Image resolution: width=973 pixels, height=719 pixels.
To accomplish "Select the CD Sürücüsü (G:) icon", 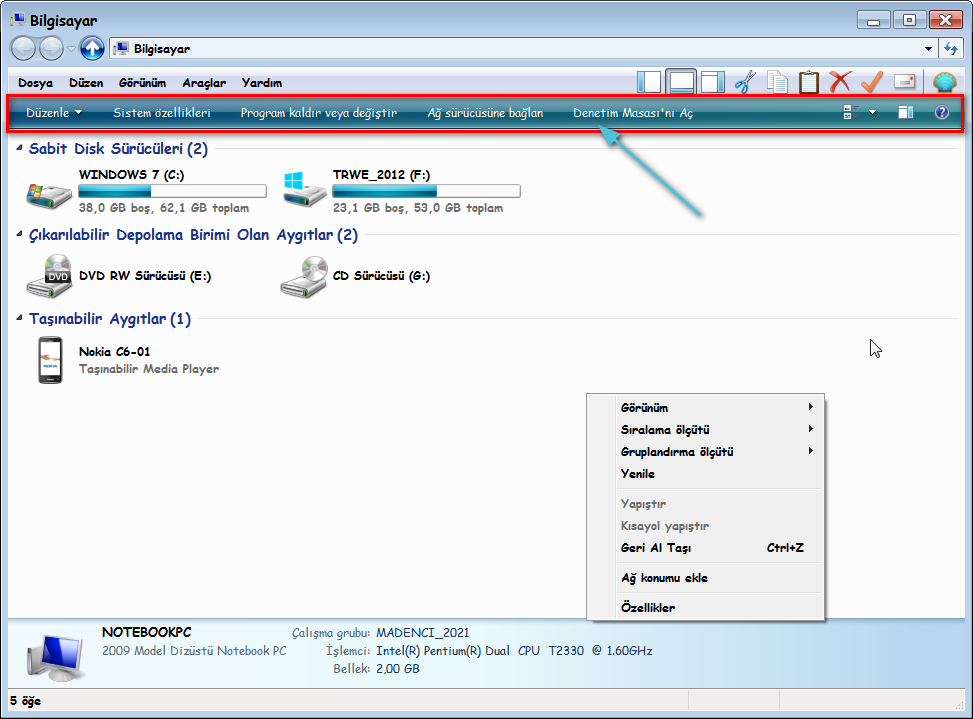I will (x=303, y=277).
